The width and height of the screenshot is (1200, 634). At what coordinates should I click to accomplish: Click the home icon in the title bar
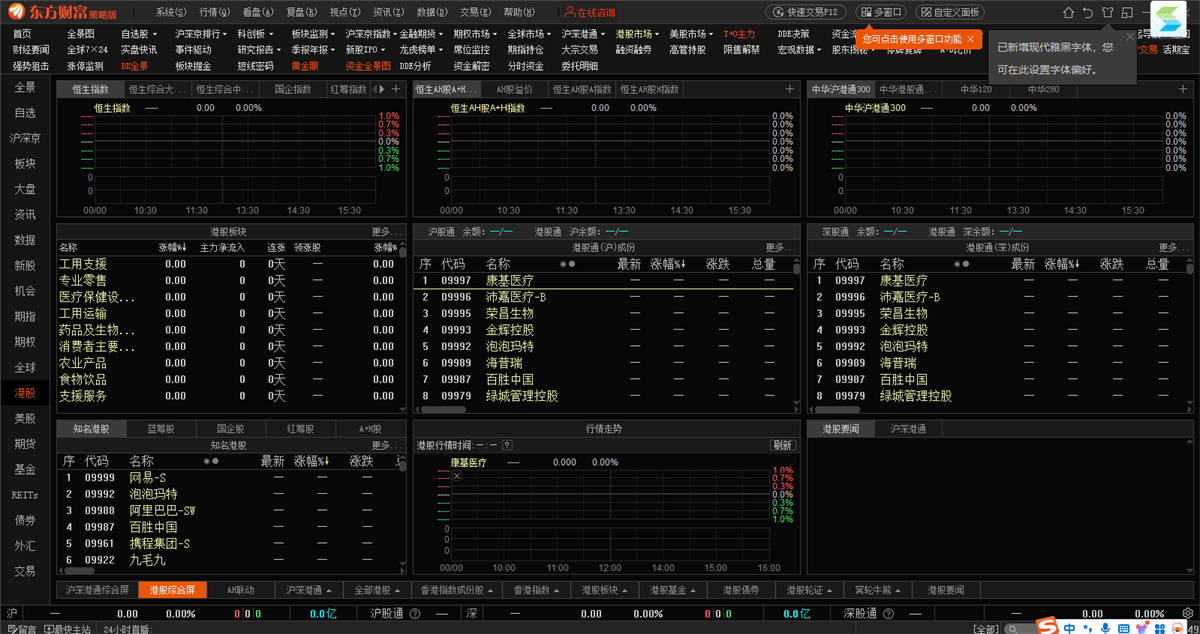(x=1067, y=13)
